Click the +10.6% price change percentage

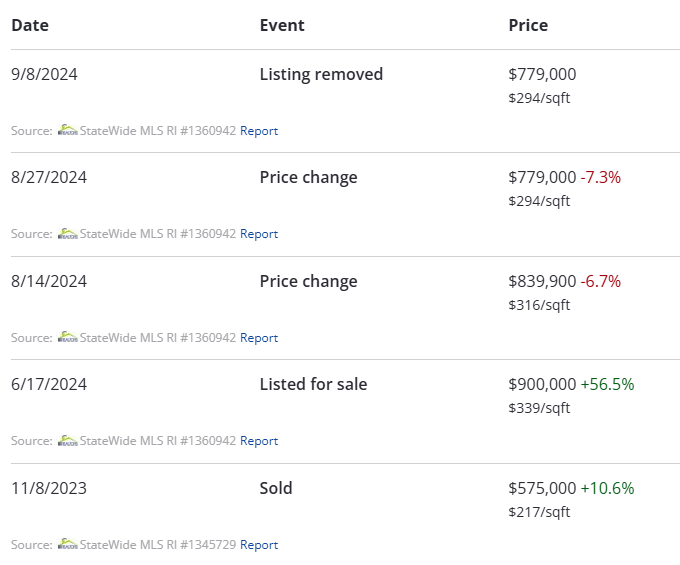coord(608,488)
